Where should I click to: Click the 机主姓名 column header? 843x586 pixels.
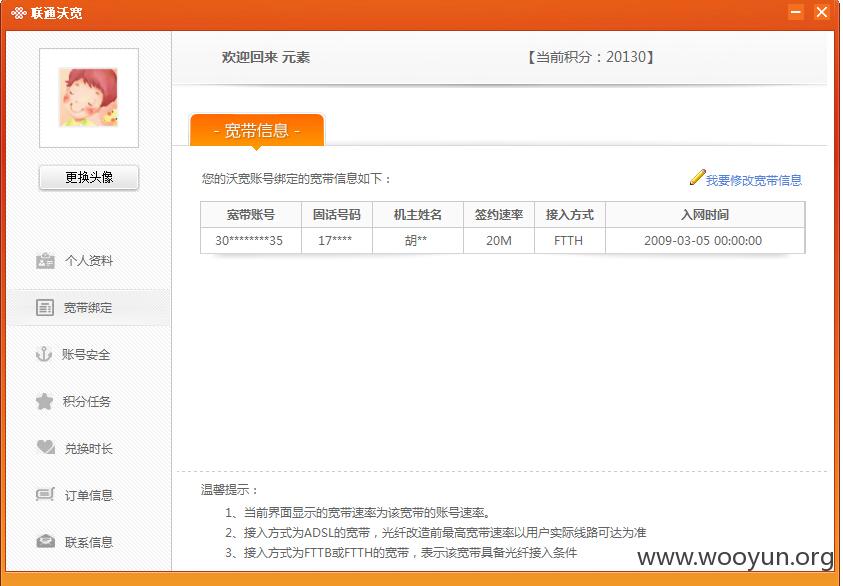(x=418, y=215)
